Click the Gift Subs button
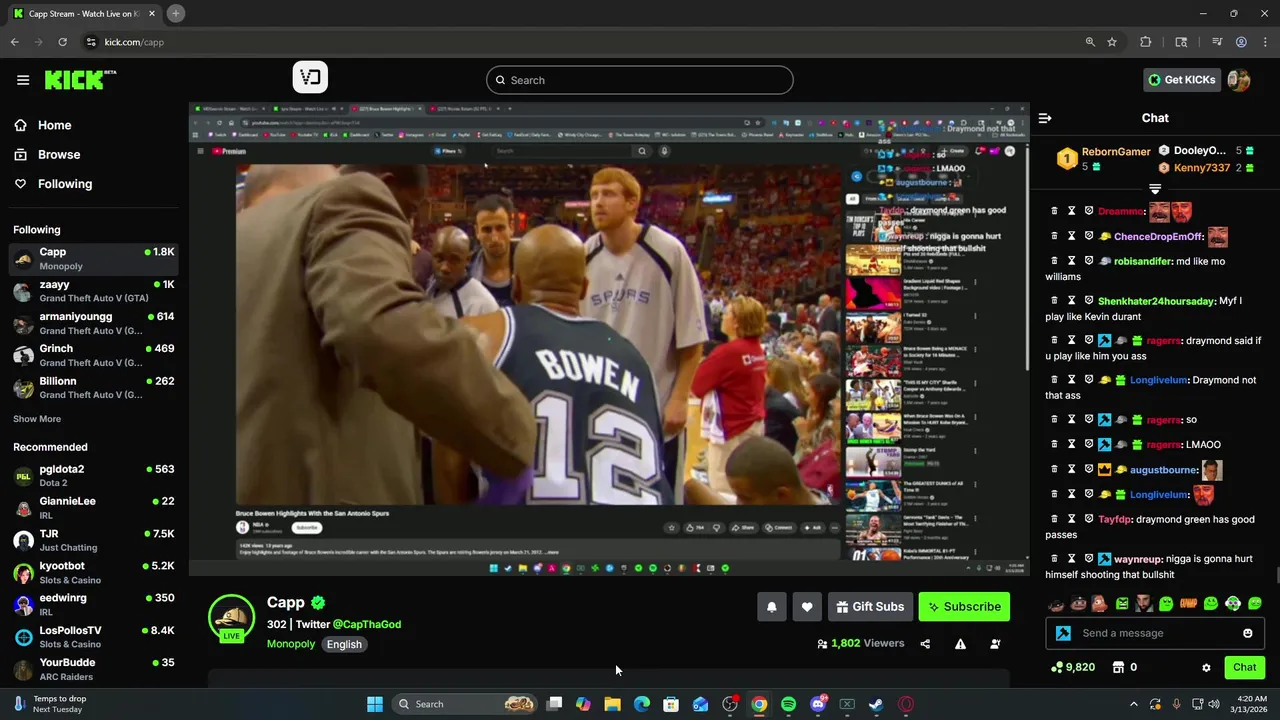Viewport: 1280px width, 720px height. (870, 606)
